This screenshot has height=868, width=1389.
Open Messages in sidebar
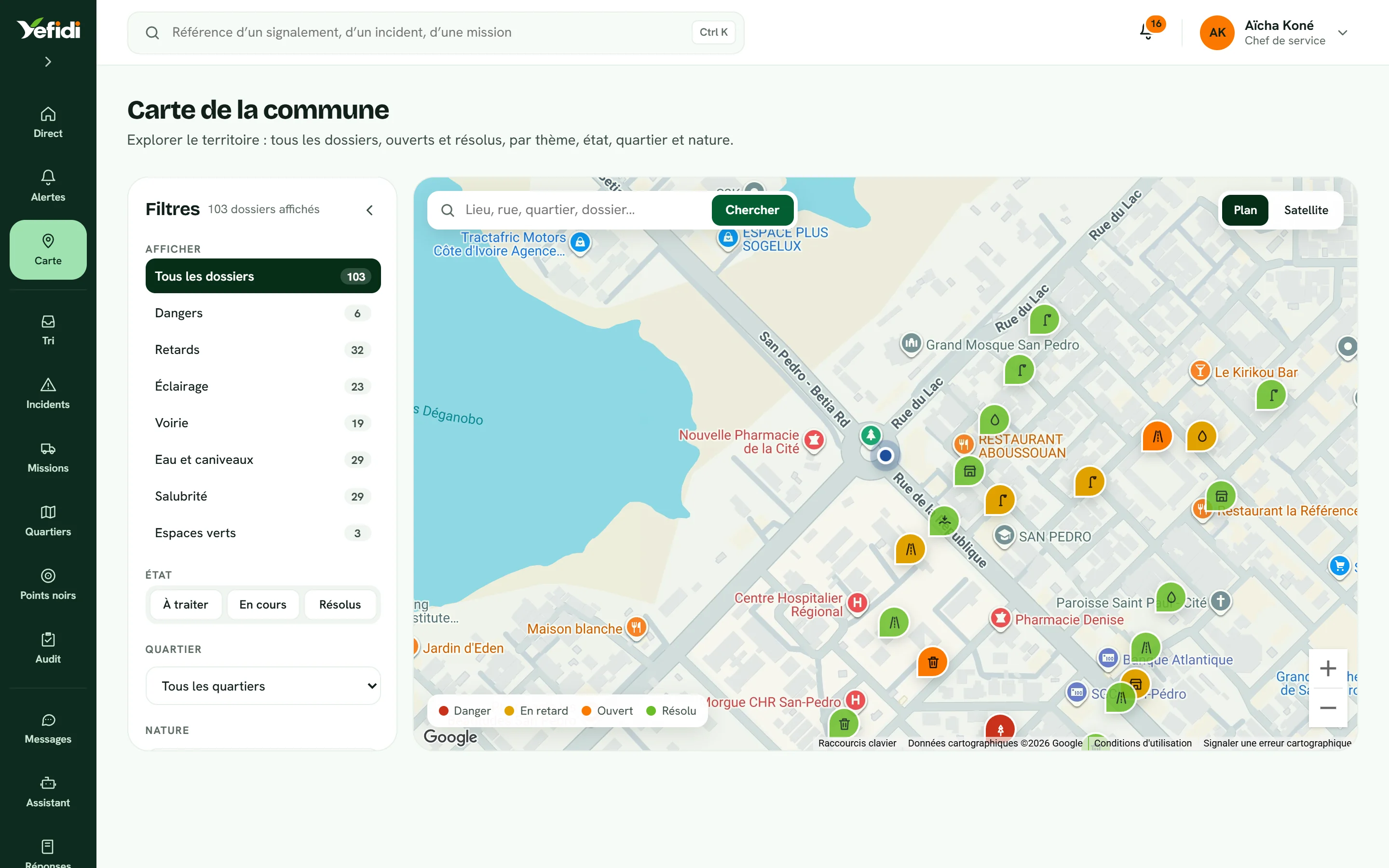pos(48,729)
